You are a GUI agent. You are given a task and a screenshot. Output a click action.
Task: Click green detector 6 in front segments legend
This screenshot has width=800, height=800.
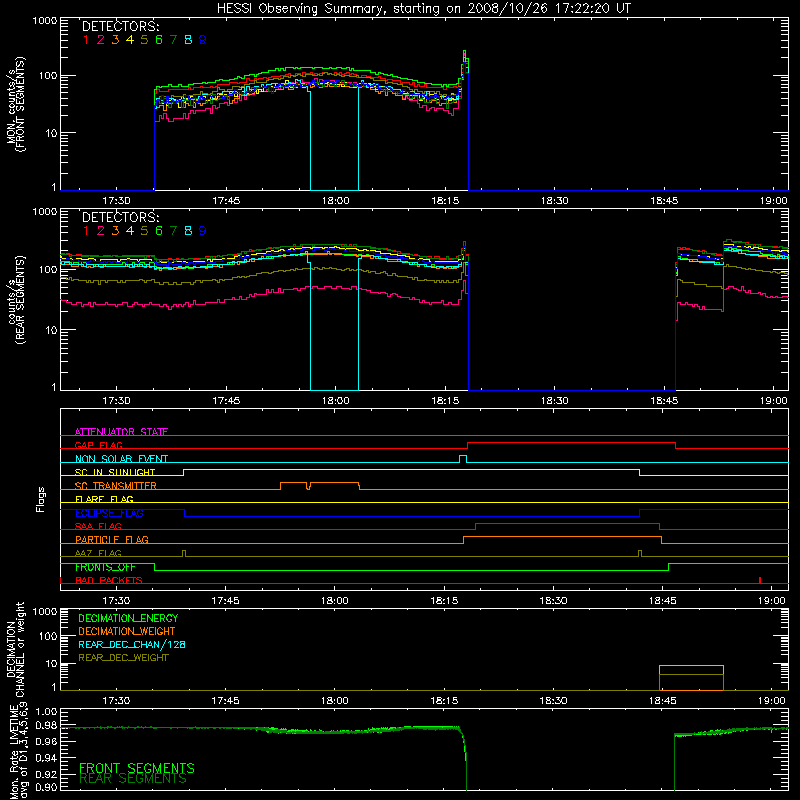[159, 39]
